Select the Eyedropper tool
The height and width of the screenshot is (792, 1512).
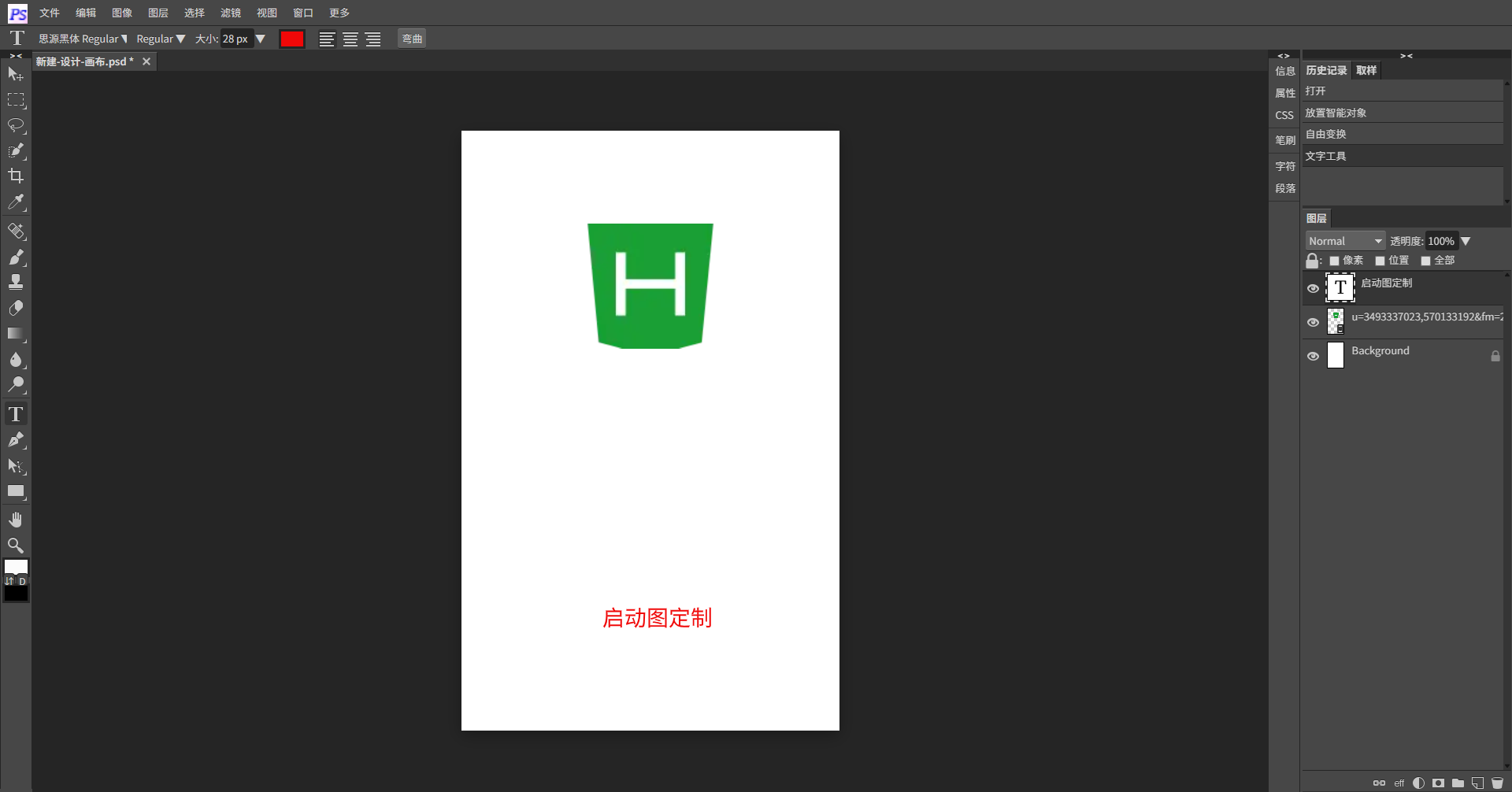tap(16, 202)
